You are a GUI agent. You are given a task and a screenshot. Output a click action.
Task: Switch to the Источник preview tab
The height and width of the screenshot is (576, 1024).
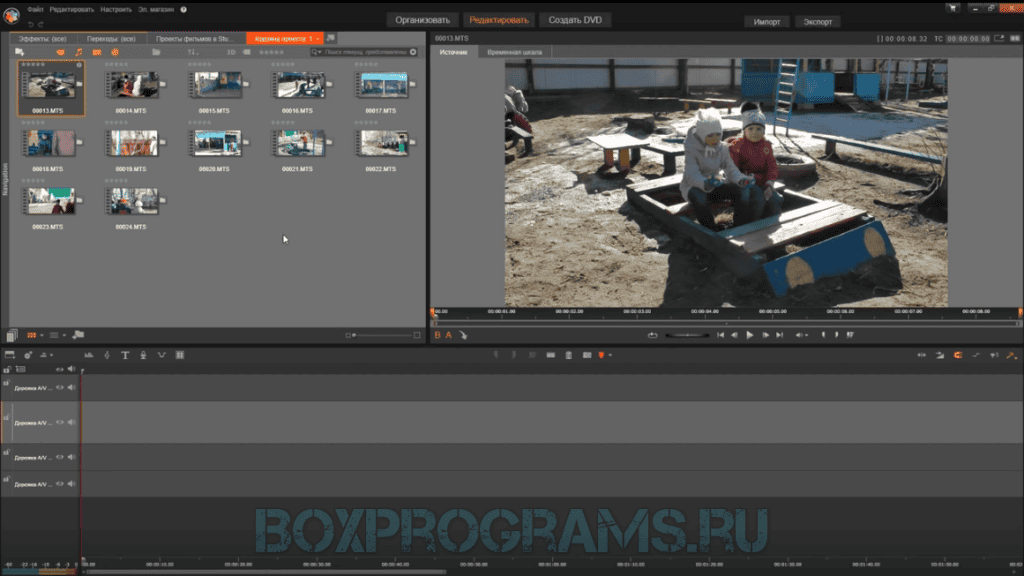point(453,52)
